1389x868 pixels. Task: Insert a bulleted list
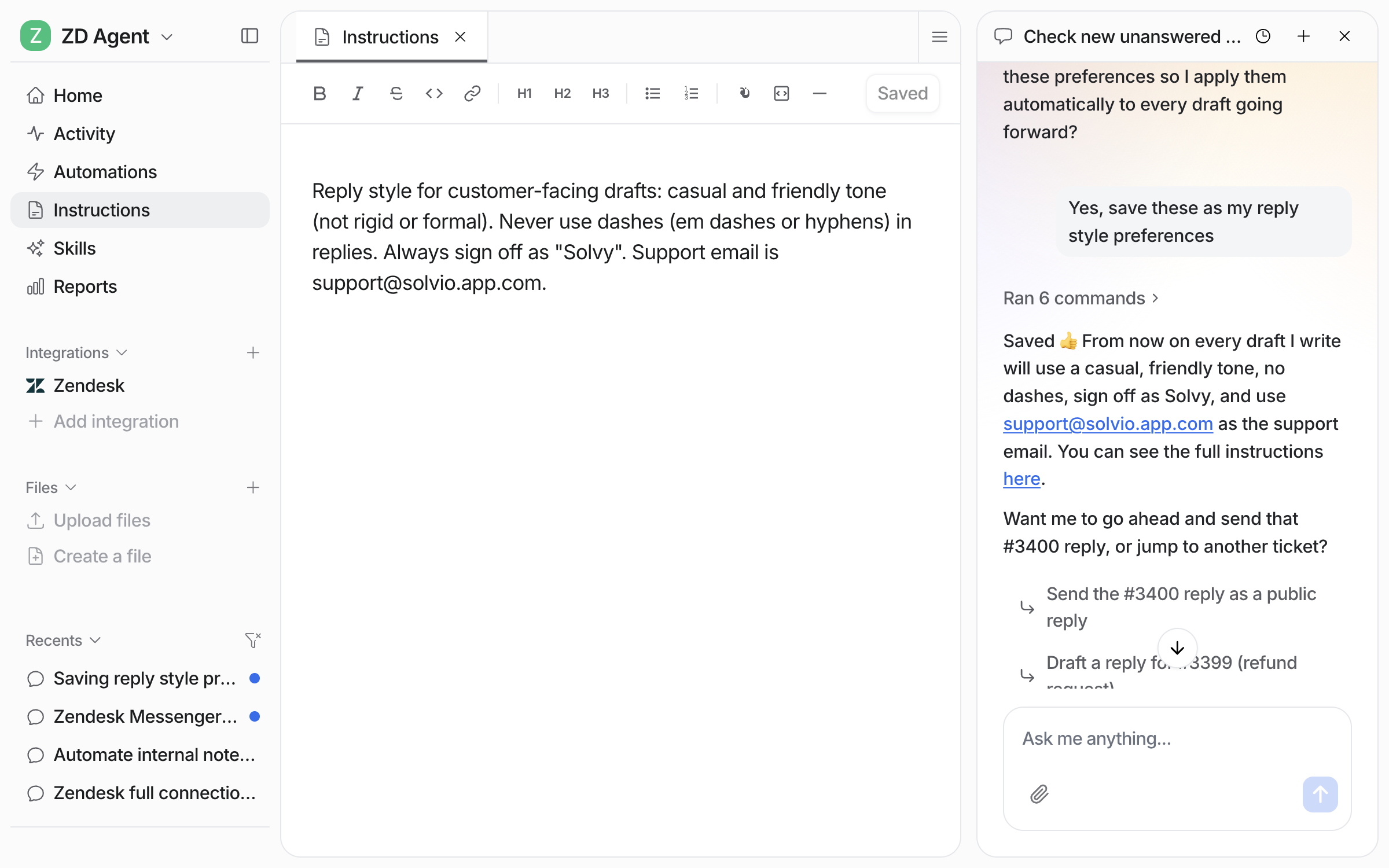point(653,93)
